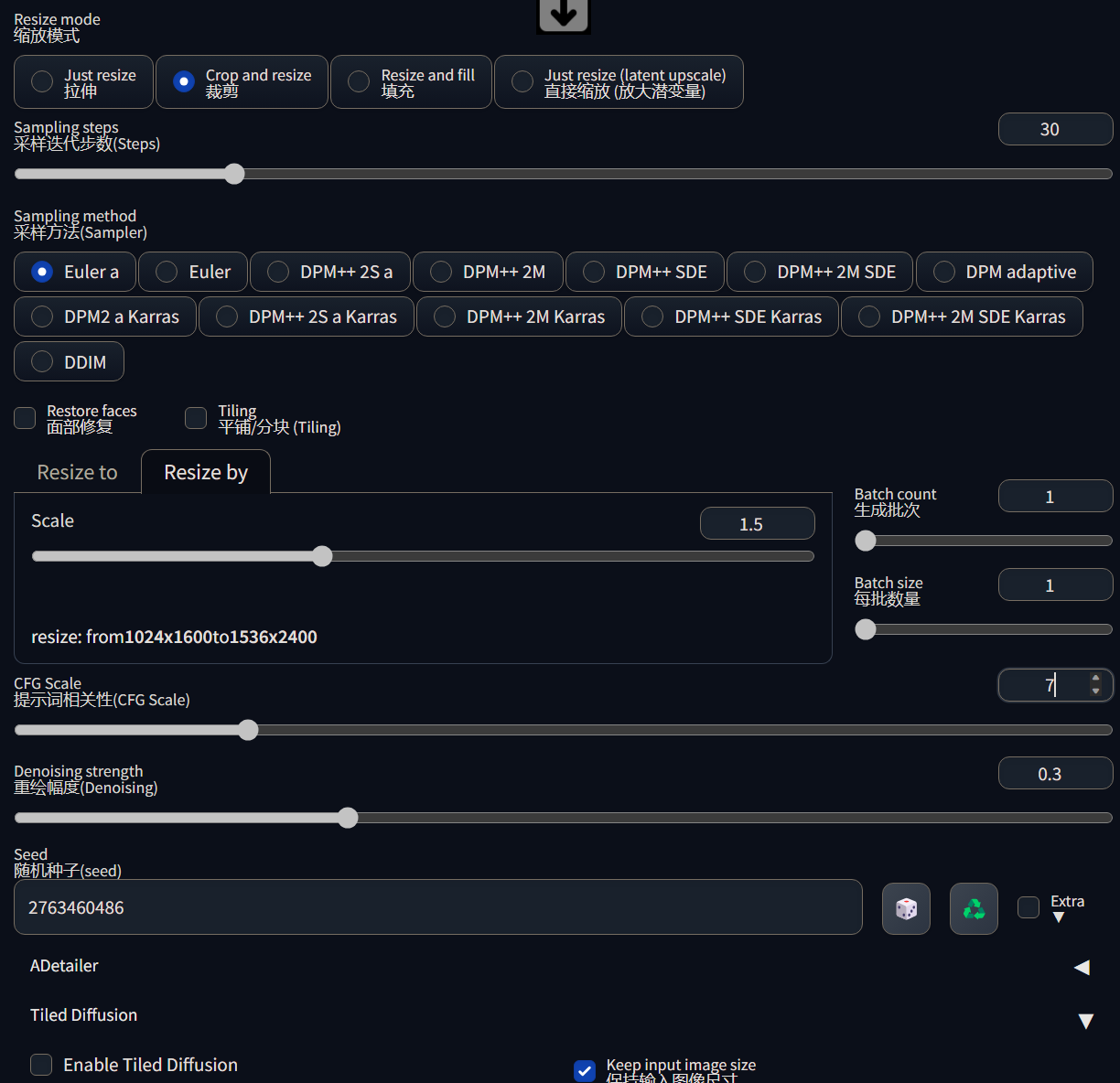
Task: Check the Extra seed checkbox
Action: click(1028, 907)
